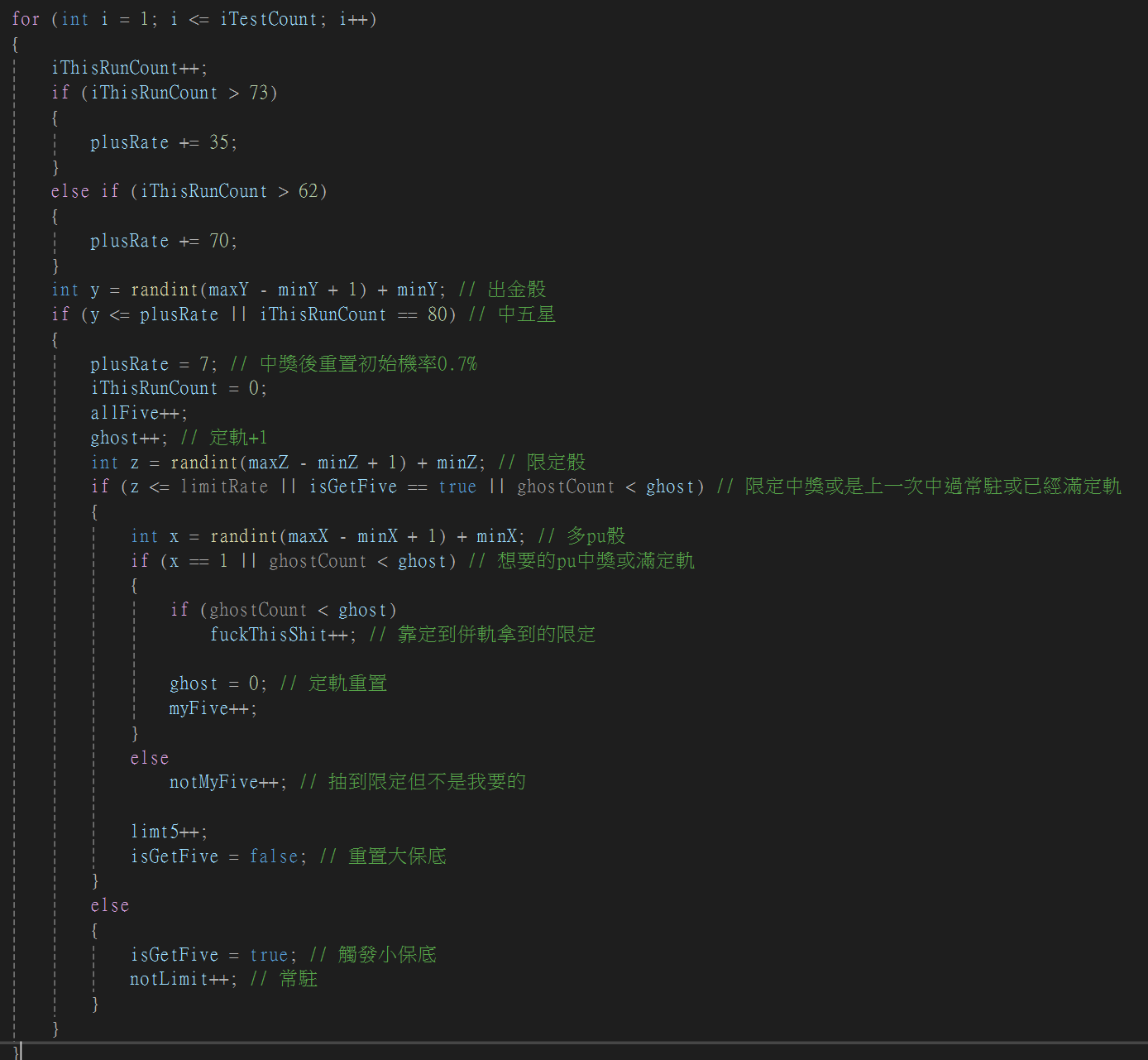
Task: Click the value 35 in plusRate increment
Action: pos(218,142)
